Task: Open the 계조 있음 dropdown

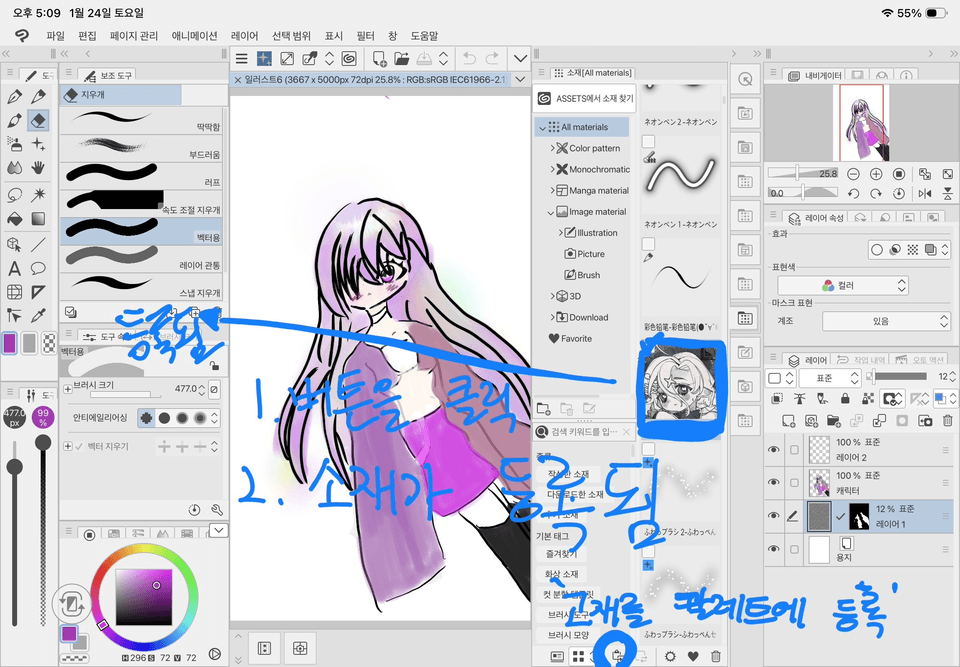Action: click(x=886, y=321)
